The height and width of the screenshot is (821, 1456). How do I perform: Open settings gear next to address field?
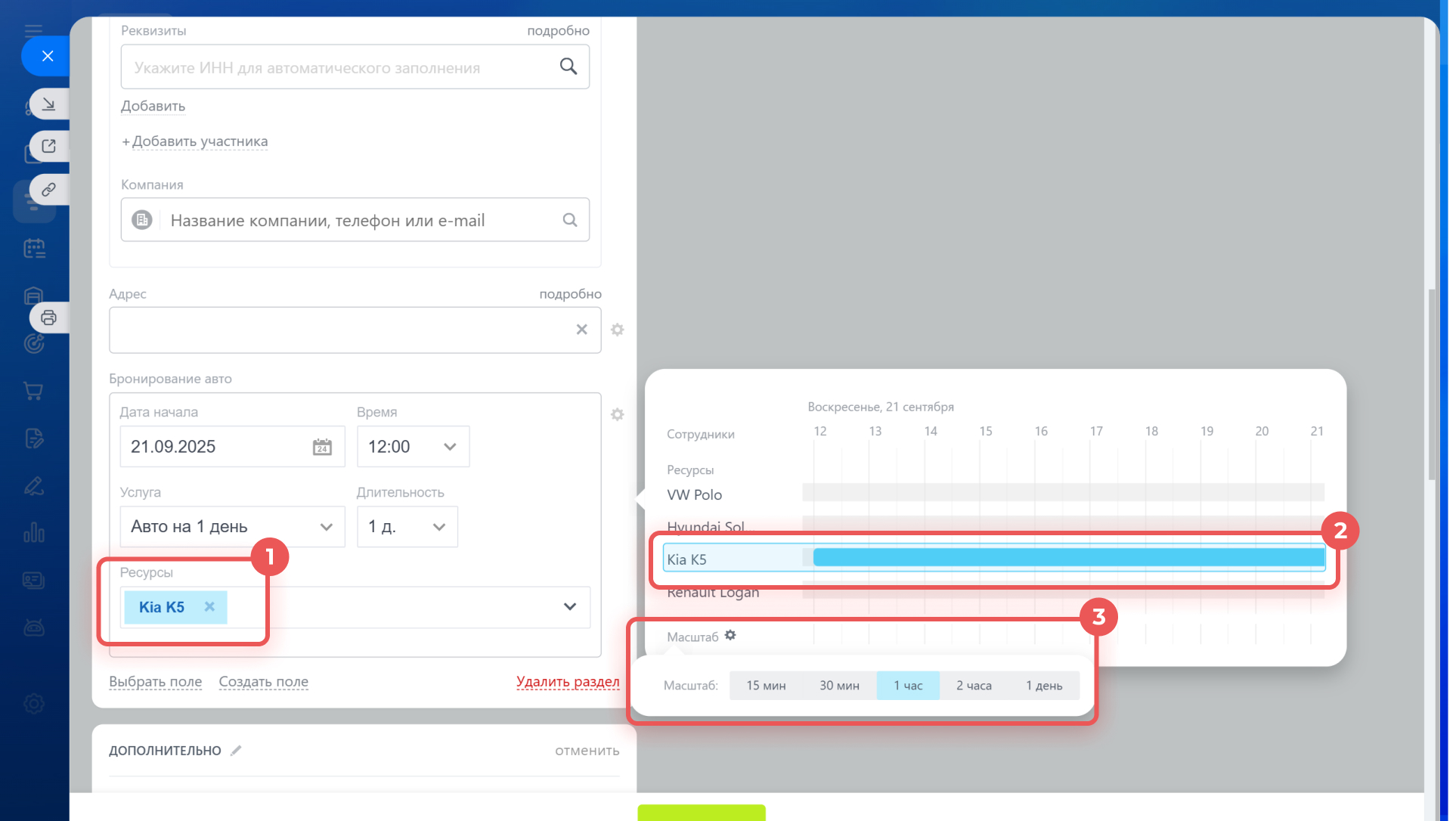618,330
